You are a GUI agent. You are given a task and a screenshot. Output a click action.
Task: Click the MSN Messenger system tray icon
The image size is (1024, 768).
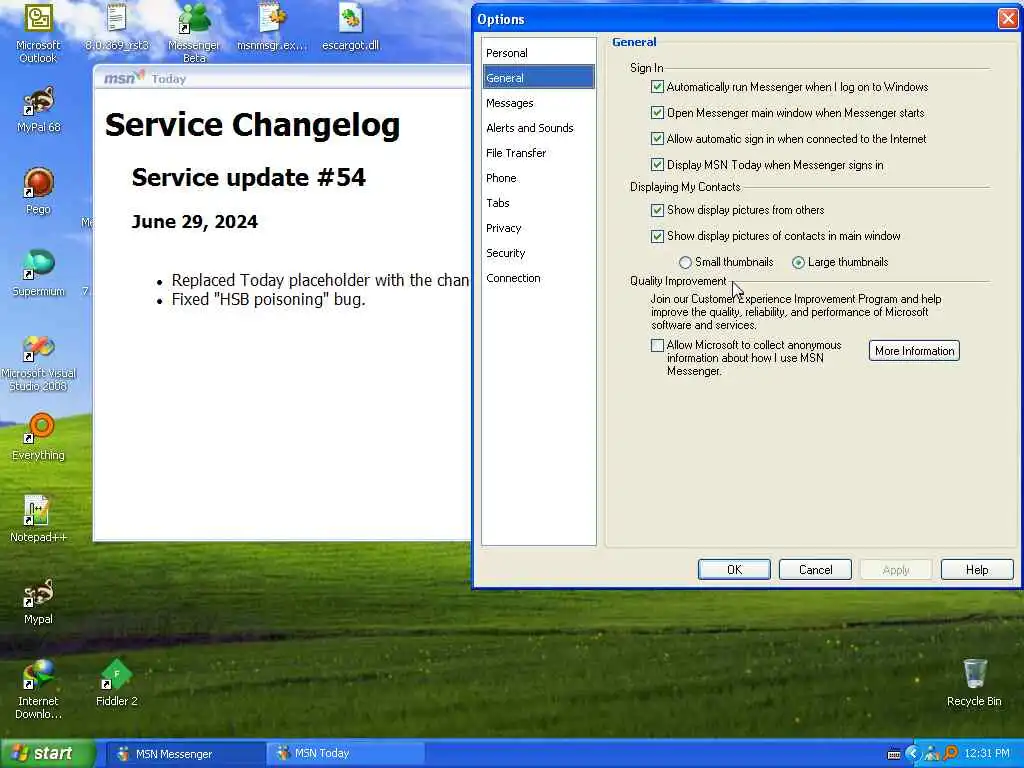click(932, 753)
